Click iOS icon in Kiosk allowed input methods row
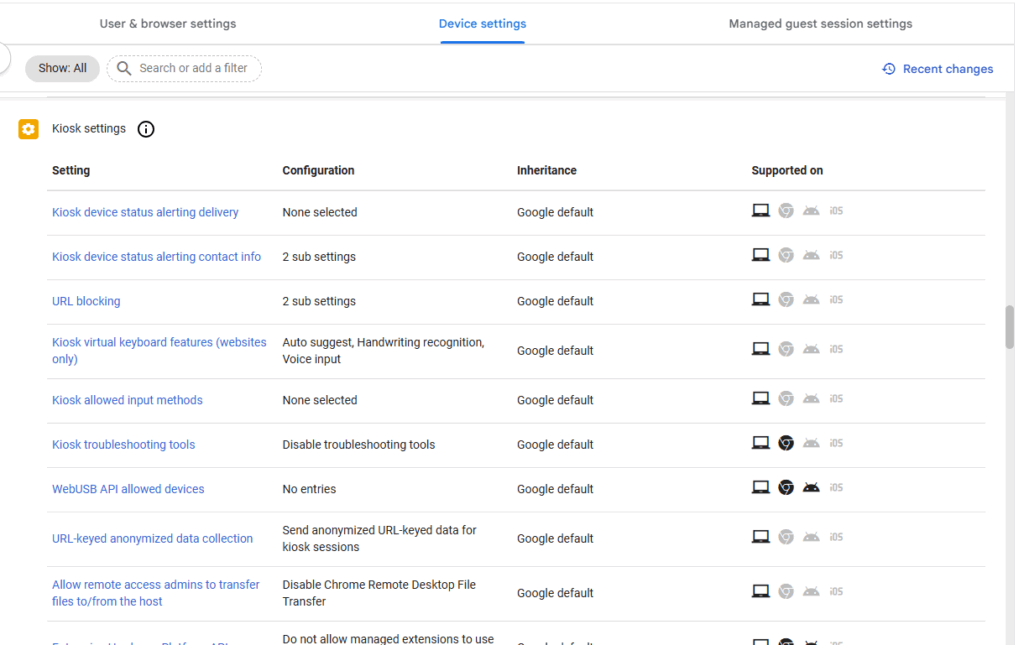This screenshot has width=1024, height=645. click(836, 399)
